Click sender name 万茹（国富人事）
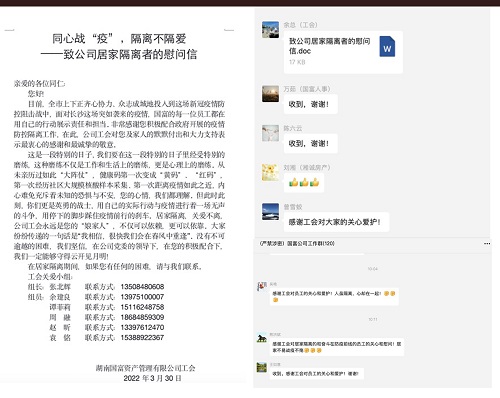500x398 pixels. tap(307, 89)
